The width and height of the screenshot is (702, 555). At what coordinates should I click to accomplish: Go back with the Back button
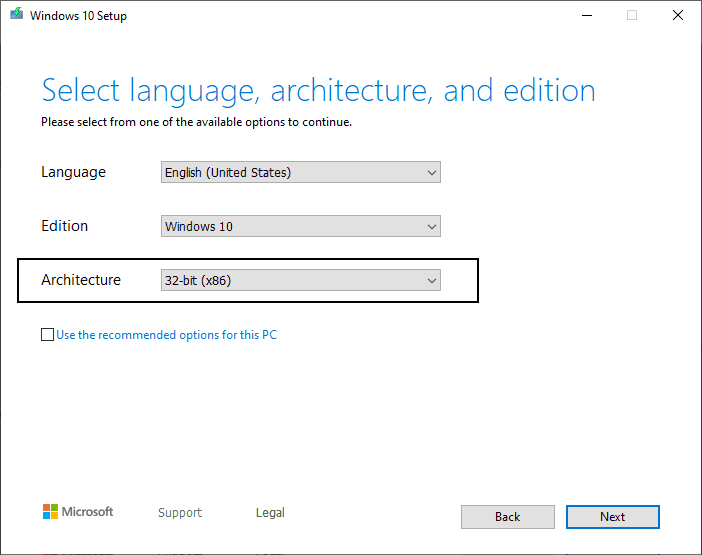[508, 517]
